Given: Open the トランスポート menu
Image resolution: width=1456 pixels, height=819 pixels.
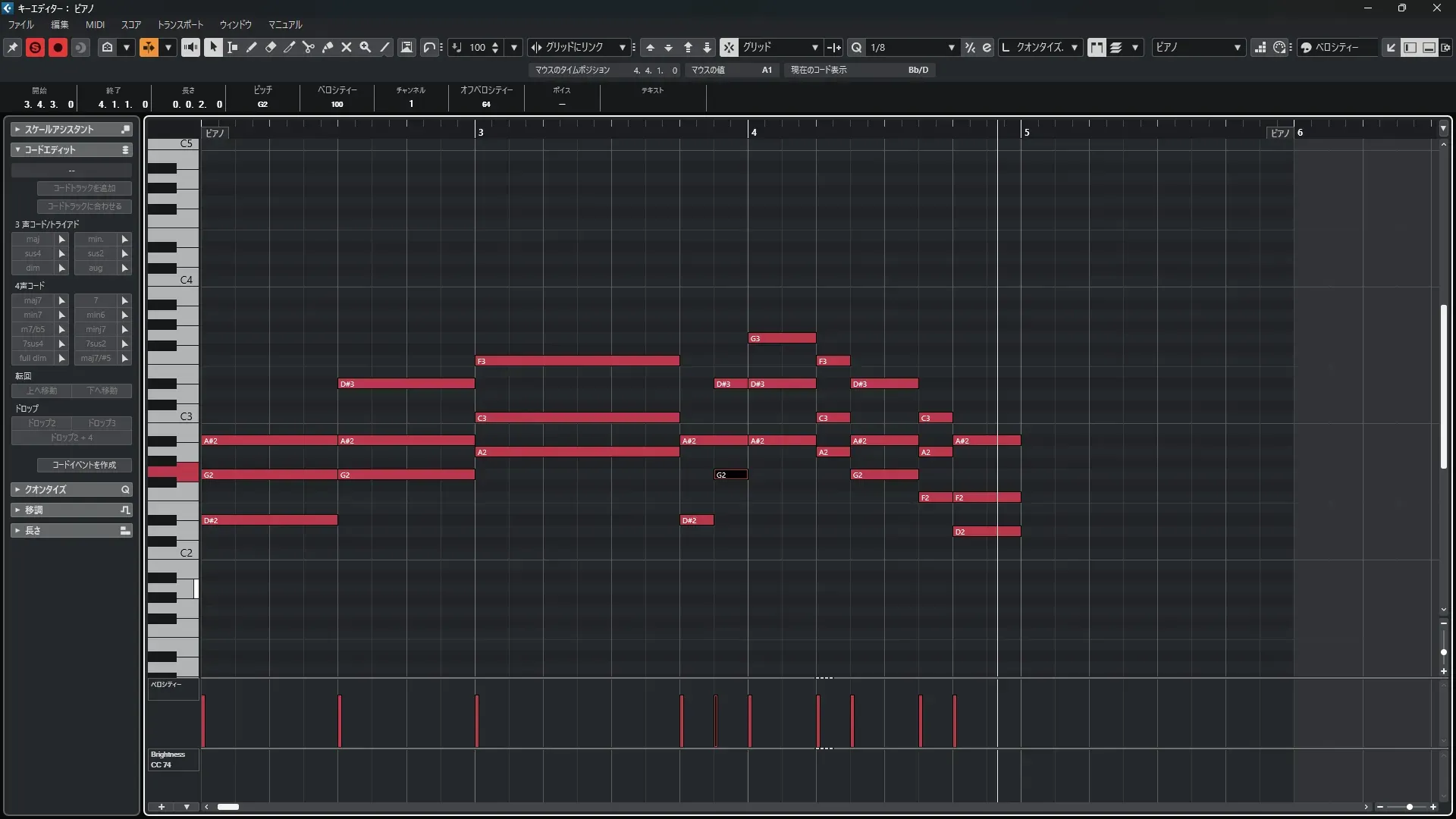Looking at the screenshot, I should click(x=180, y=24).
